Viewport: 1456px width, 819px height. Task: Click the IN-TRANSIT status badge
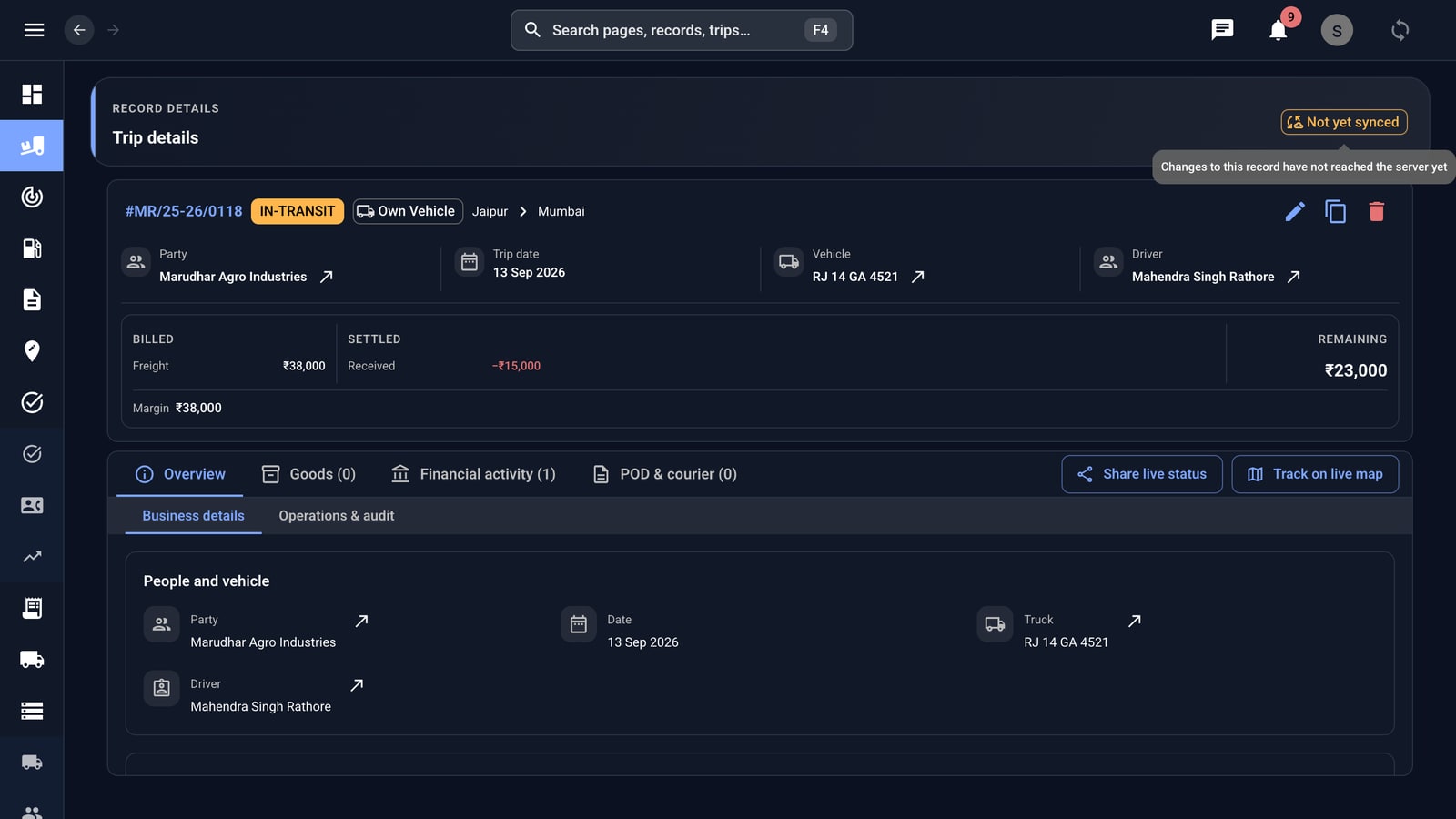tap(298, 211)
